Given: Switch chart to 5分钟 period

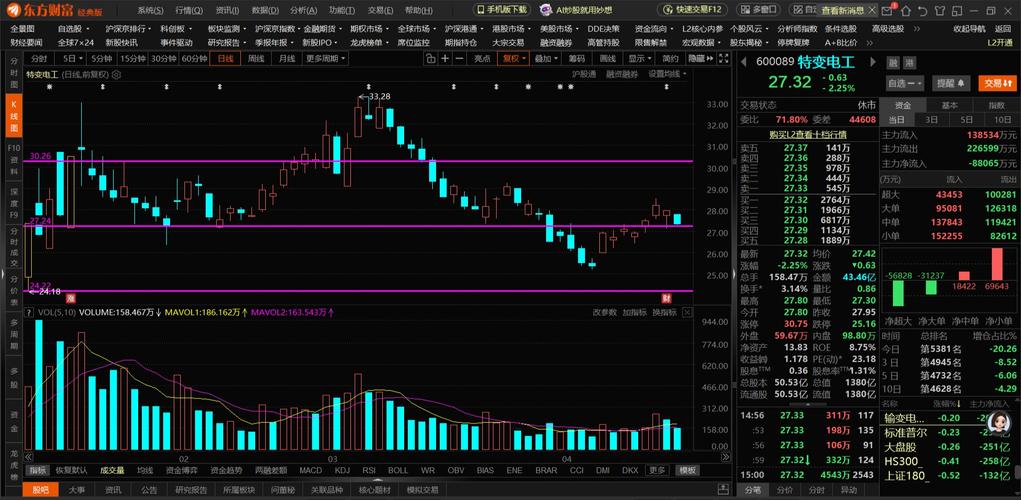Looking at the screenshot, I should coord(102,59).
